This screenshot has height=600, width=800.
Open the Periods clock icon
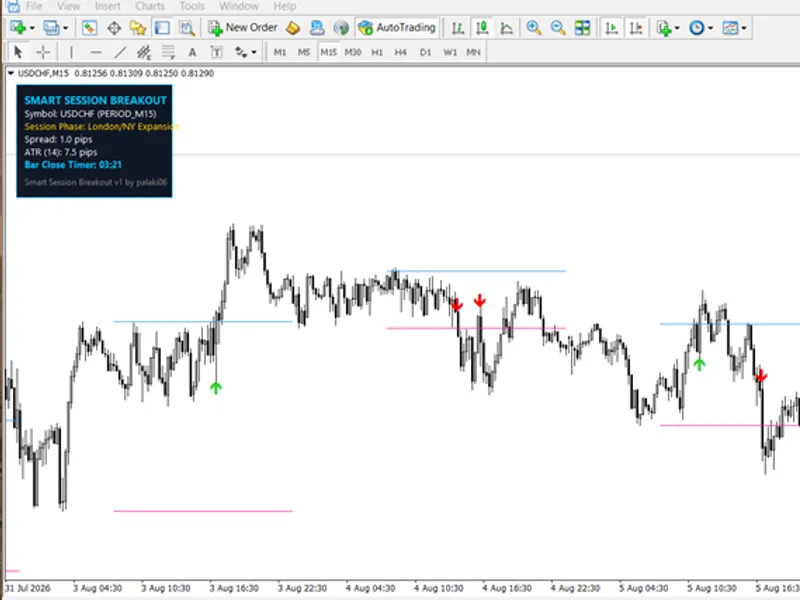tap(696, 28)
